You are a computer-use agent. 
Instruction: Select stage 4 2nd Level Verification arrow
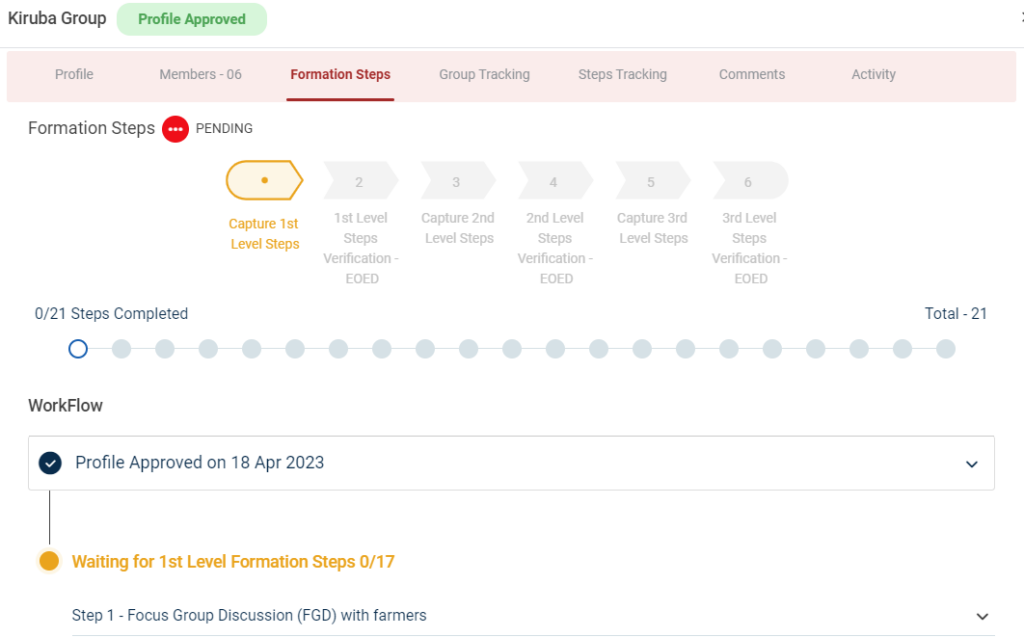pyautogui.click(x=554, y=182)
